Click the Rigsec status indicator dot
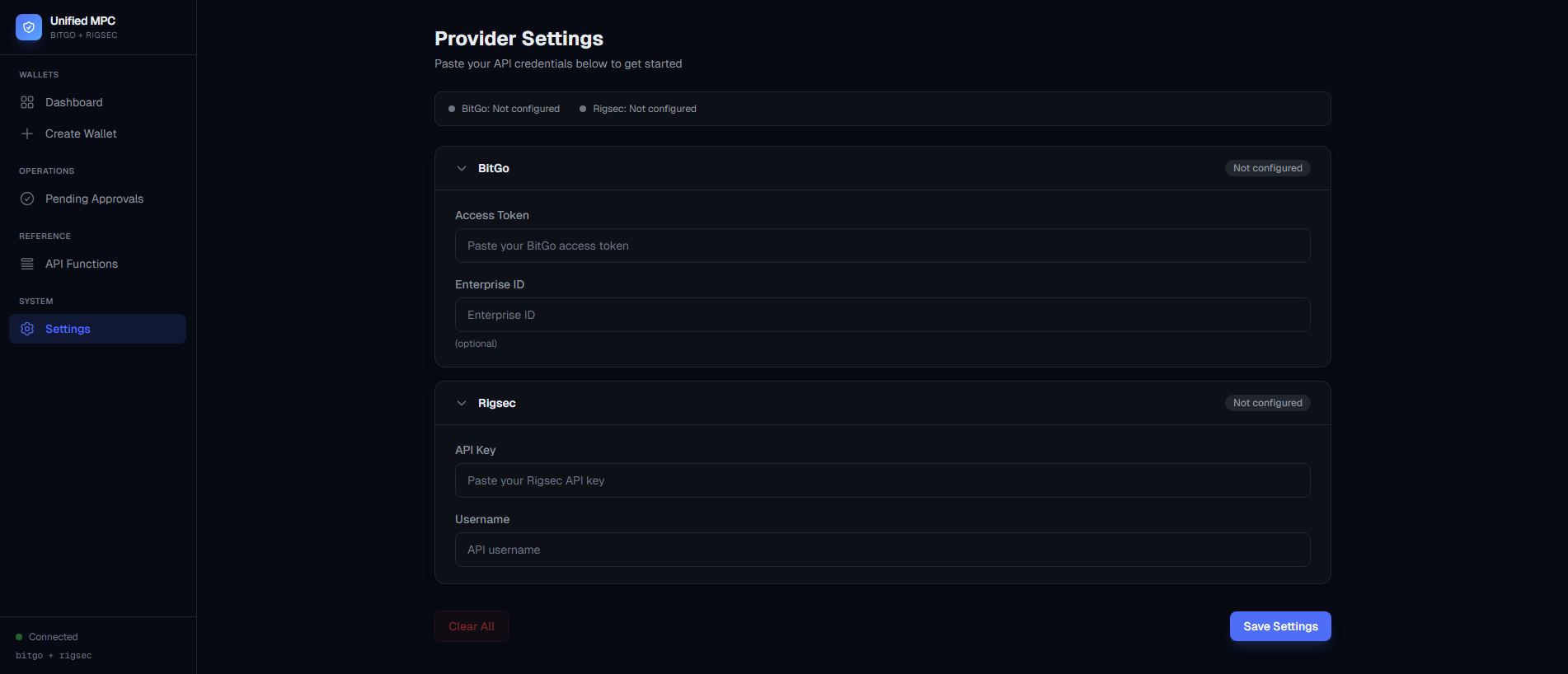This screenshot has width=1568, height=674. 583,109
